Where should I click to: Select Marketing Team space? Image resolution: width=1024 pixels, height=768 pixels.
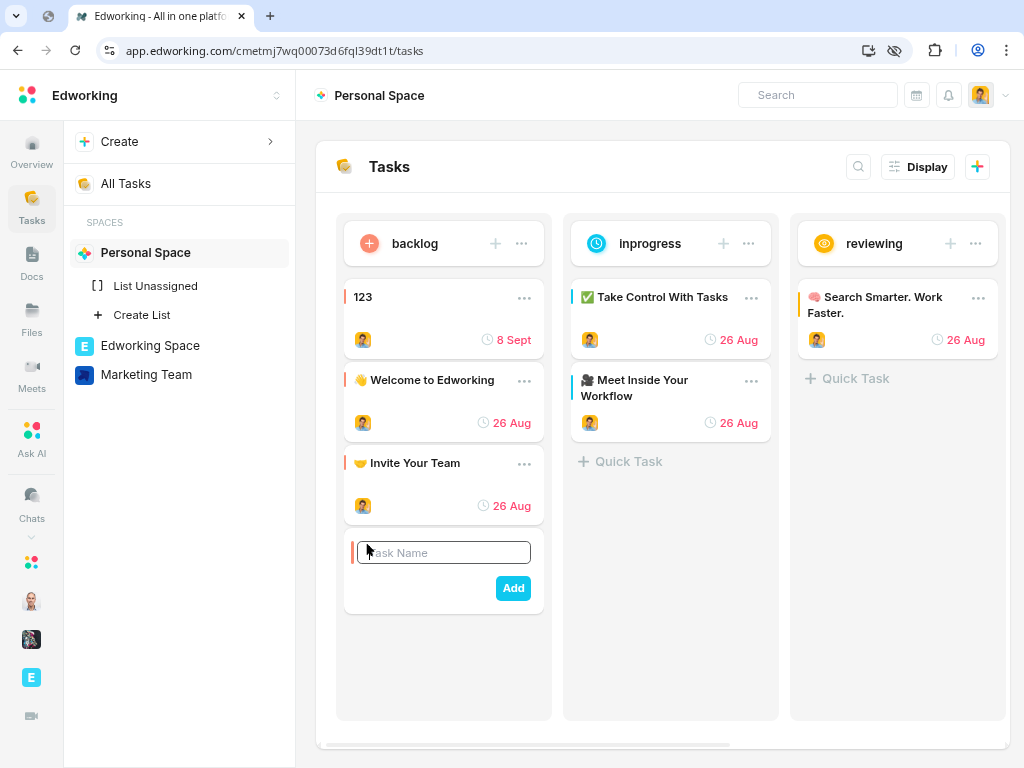146,375
